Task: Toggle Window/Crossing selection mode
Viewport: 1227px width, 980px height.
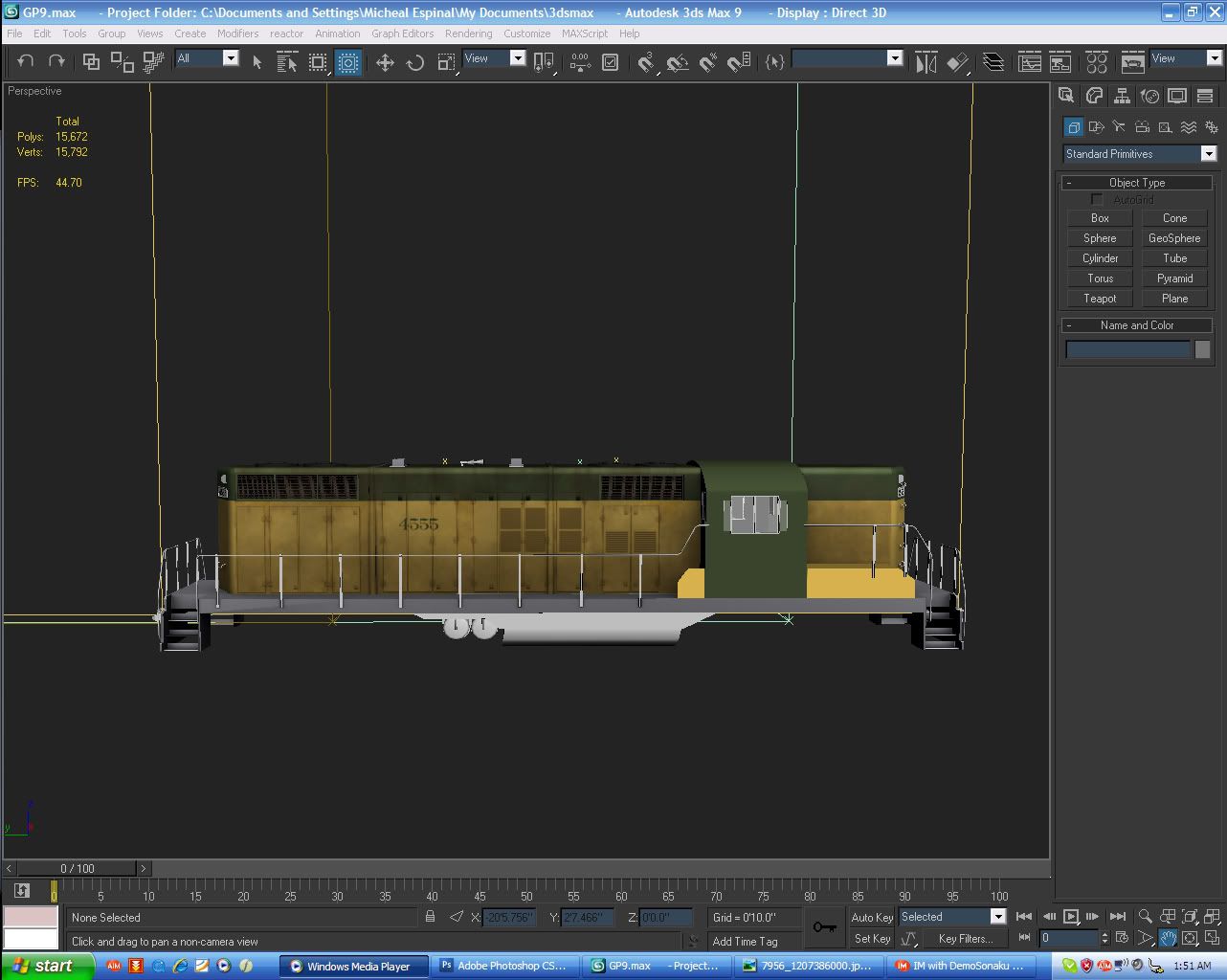Action: click(348, 61)
